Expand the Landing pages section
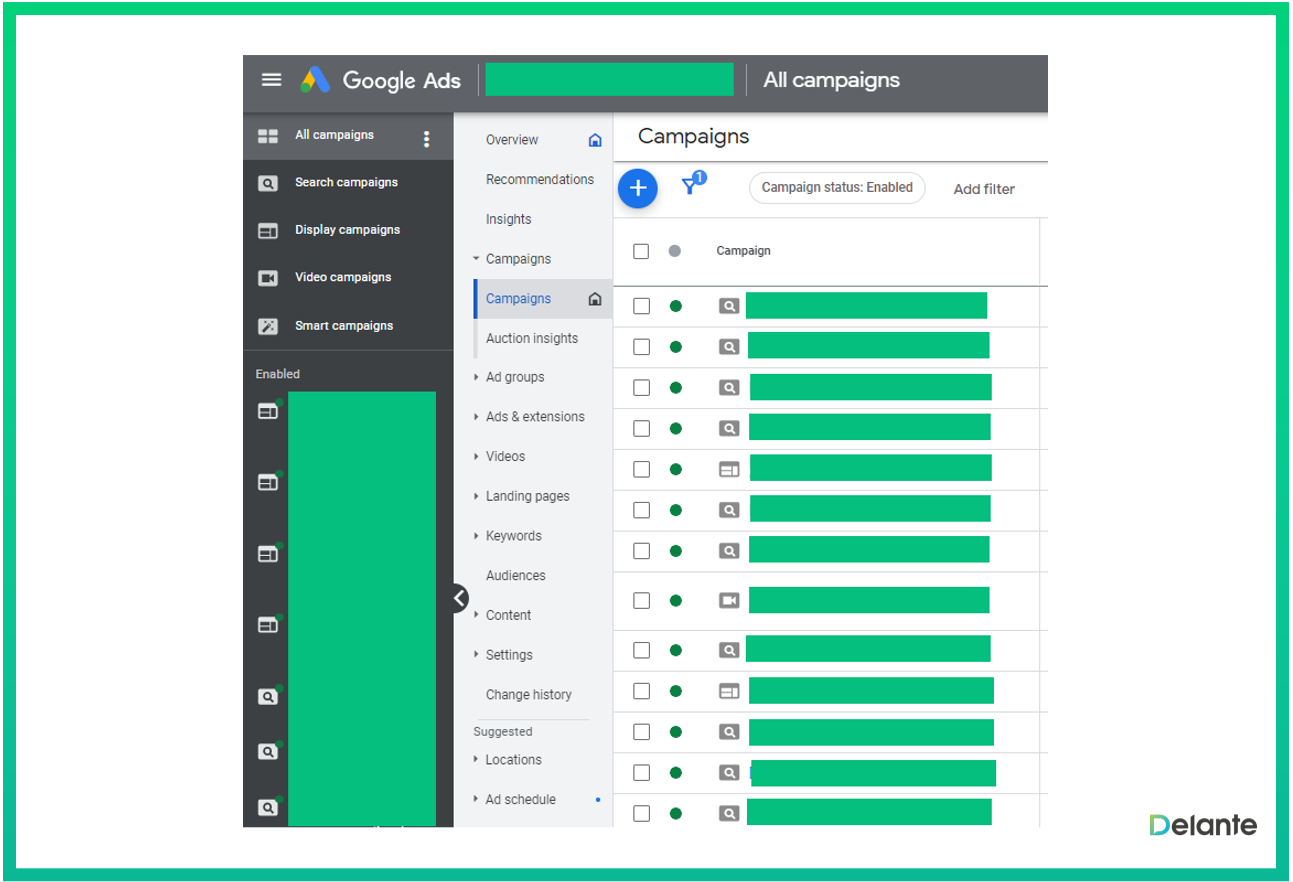 coord(477,496)
